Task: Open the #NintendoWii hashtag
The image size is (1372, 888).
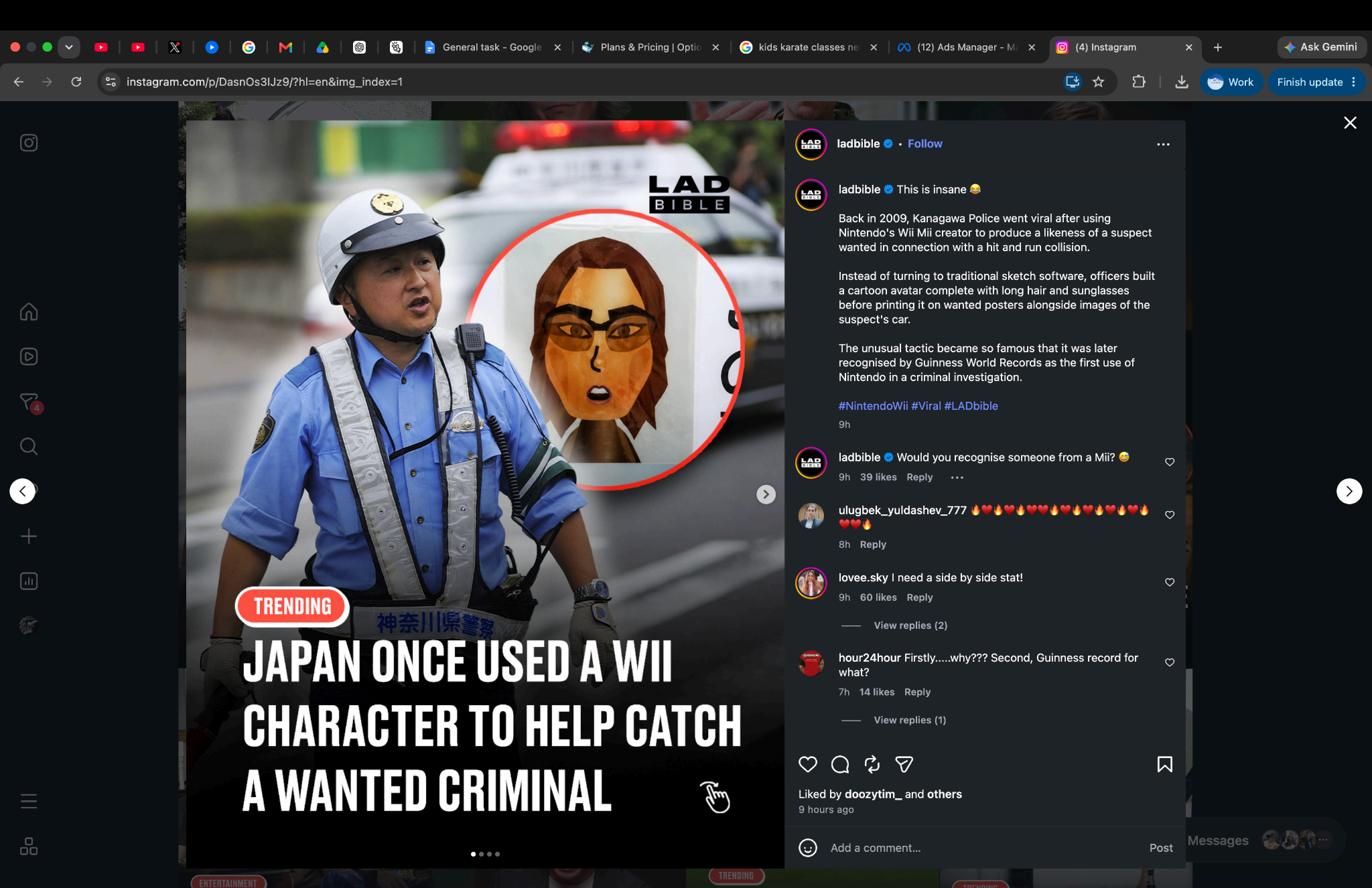Action: (873, 406)
